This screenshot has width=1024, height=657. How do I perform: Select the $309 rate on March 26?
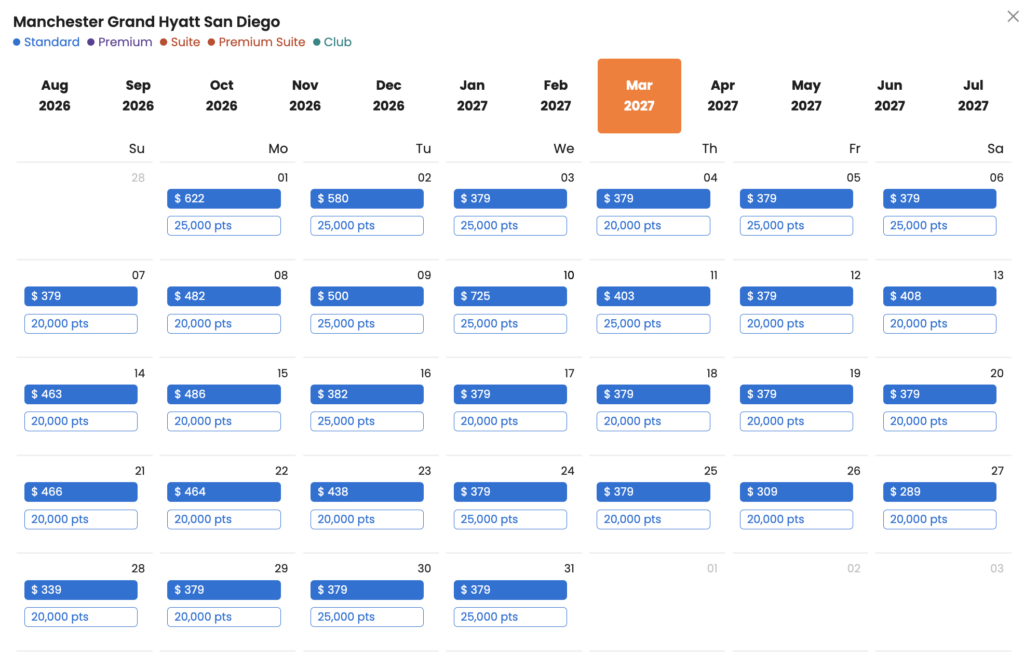tap(796, 492)
